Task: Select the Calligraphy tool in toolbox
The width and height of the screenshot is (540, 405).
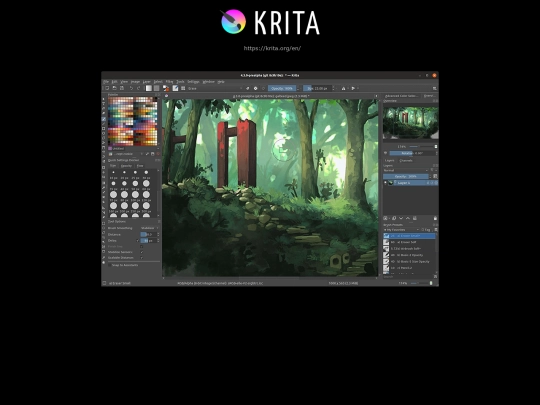Action: 104,113
